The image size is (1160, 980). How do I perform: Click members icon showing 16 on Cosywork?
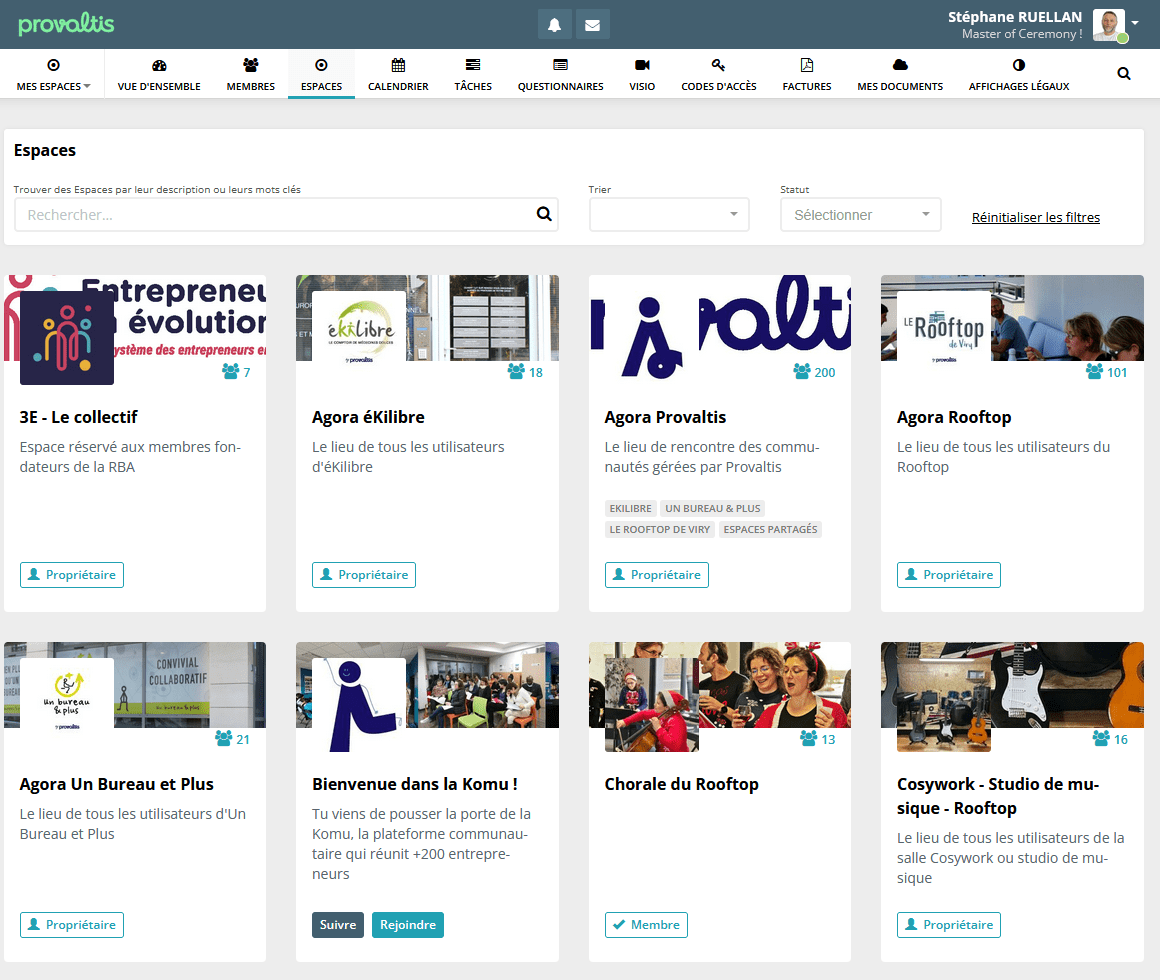(1110, 739)
